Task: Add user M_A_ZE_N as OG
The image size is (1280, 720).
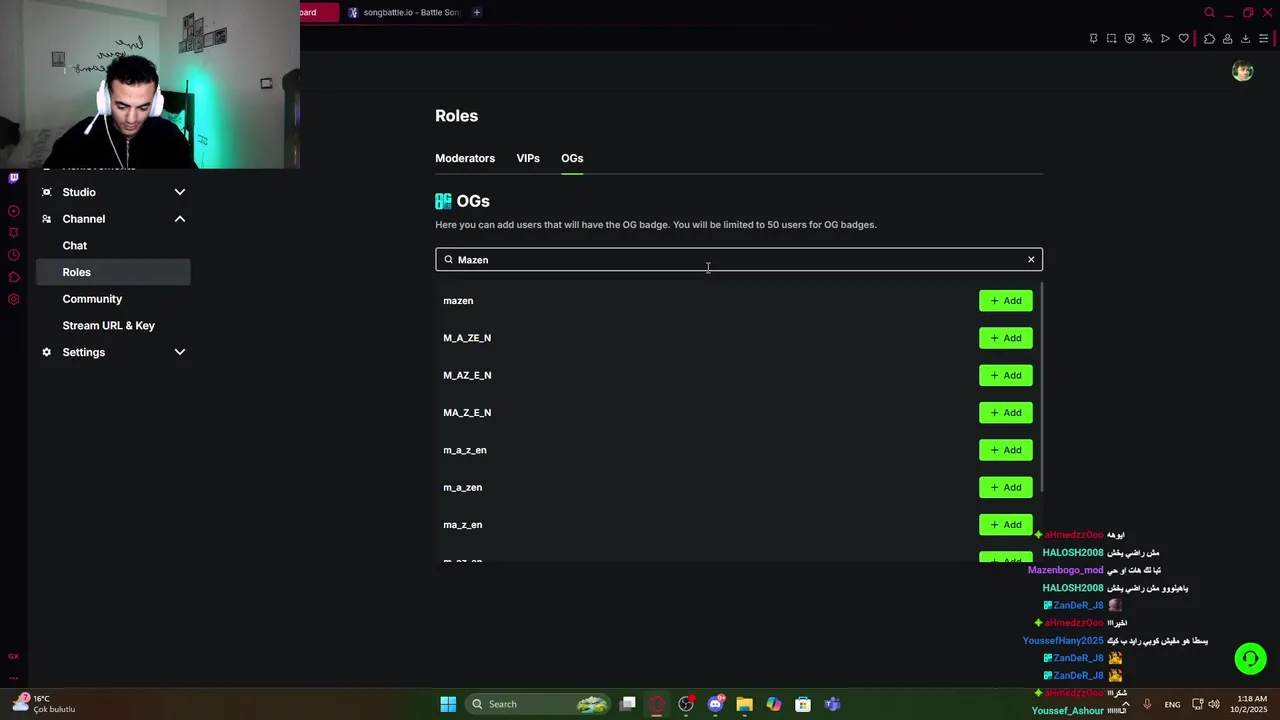Action: 1005,338
